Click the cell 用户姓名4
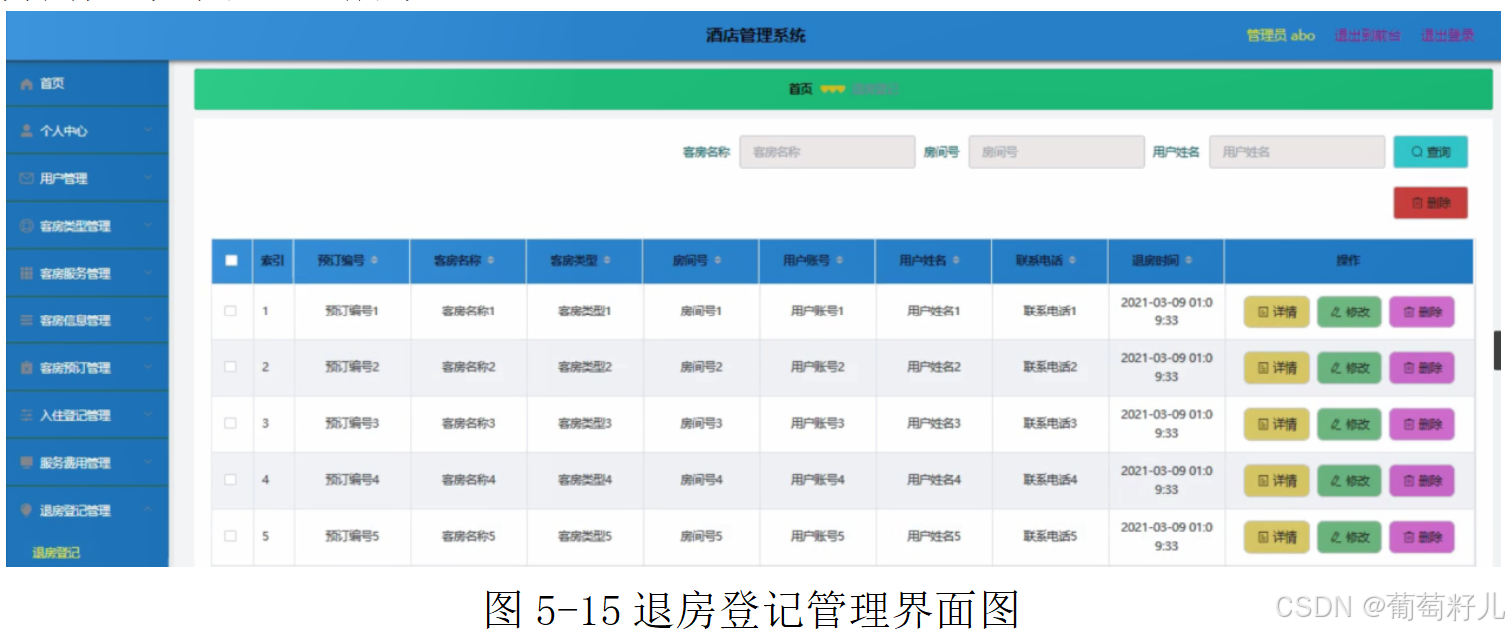Viewport: 1509px width, 633px height. coord(934,481)
